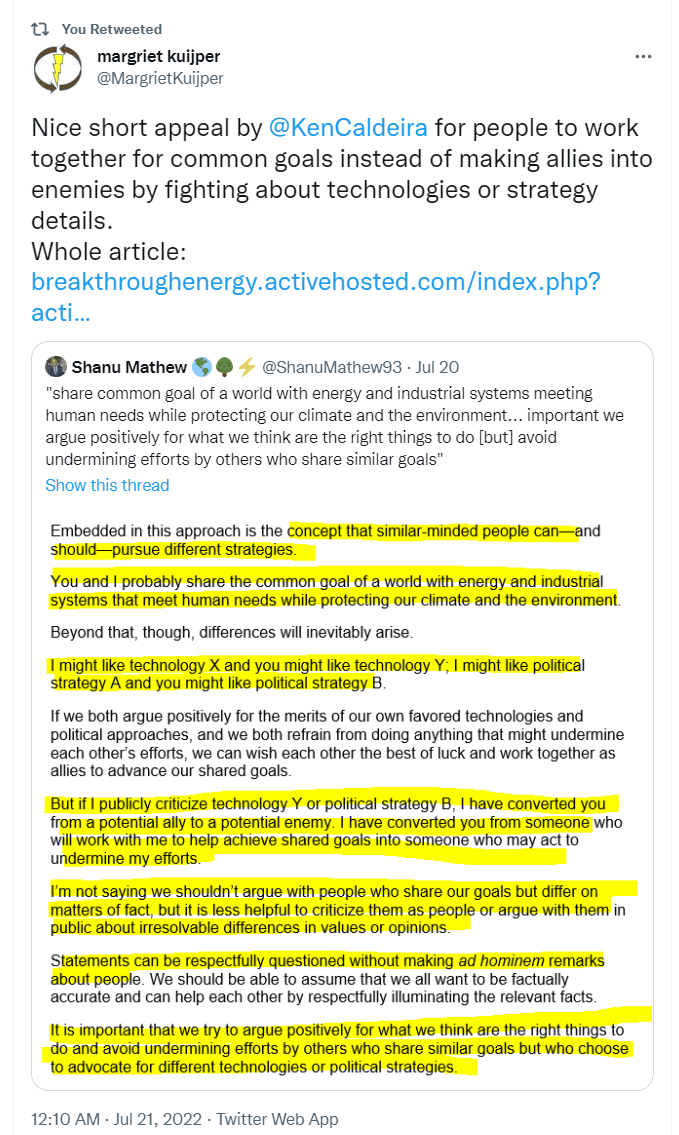Click the @MargrietKuijper handle

point(160,78)
